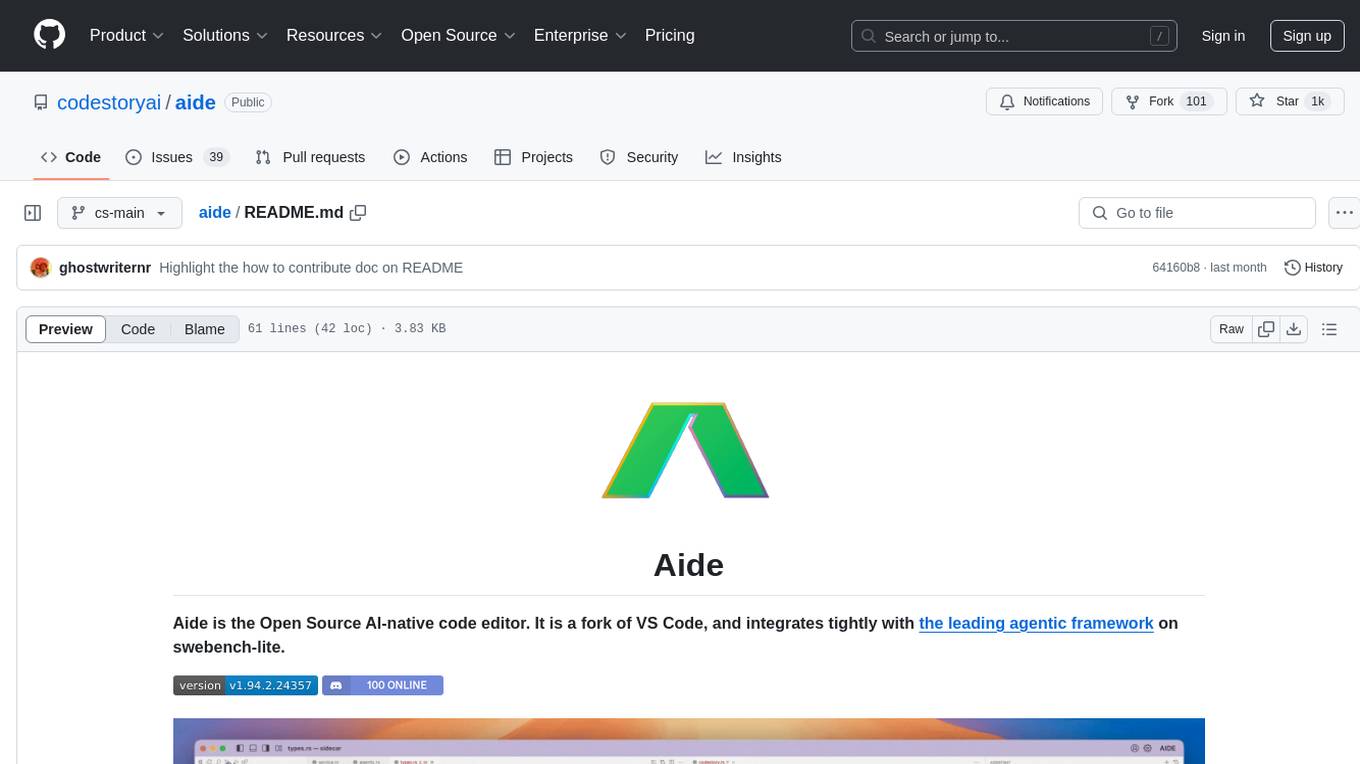Expand the Enterprise menu
Screen dimensions: 1360x764
tap(580, 35)
